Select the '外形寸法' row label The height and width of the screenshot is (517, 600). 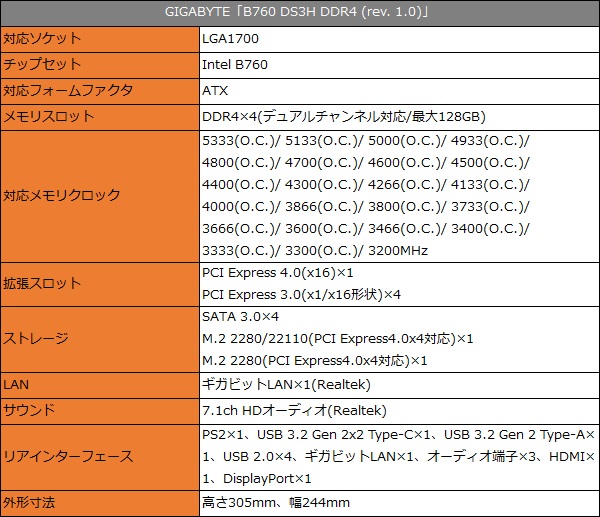click(29, 502)
